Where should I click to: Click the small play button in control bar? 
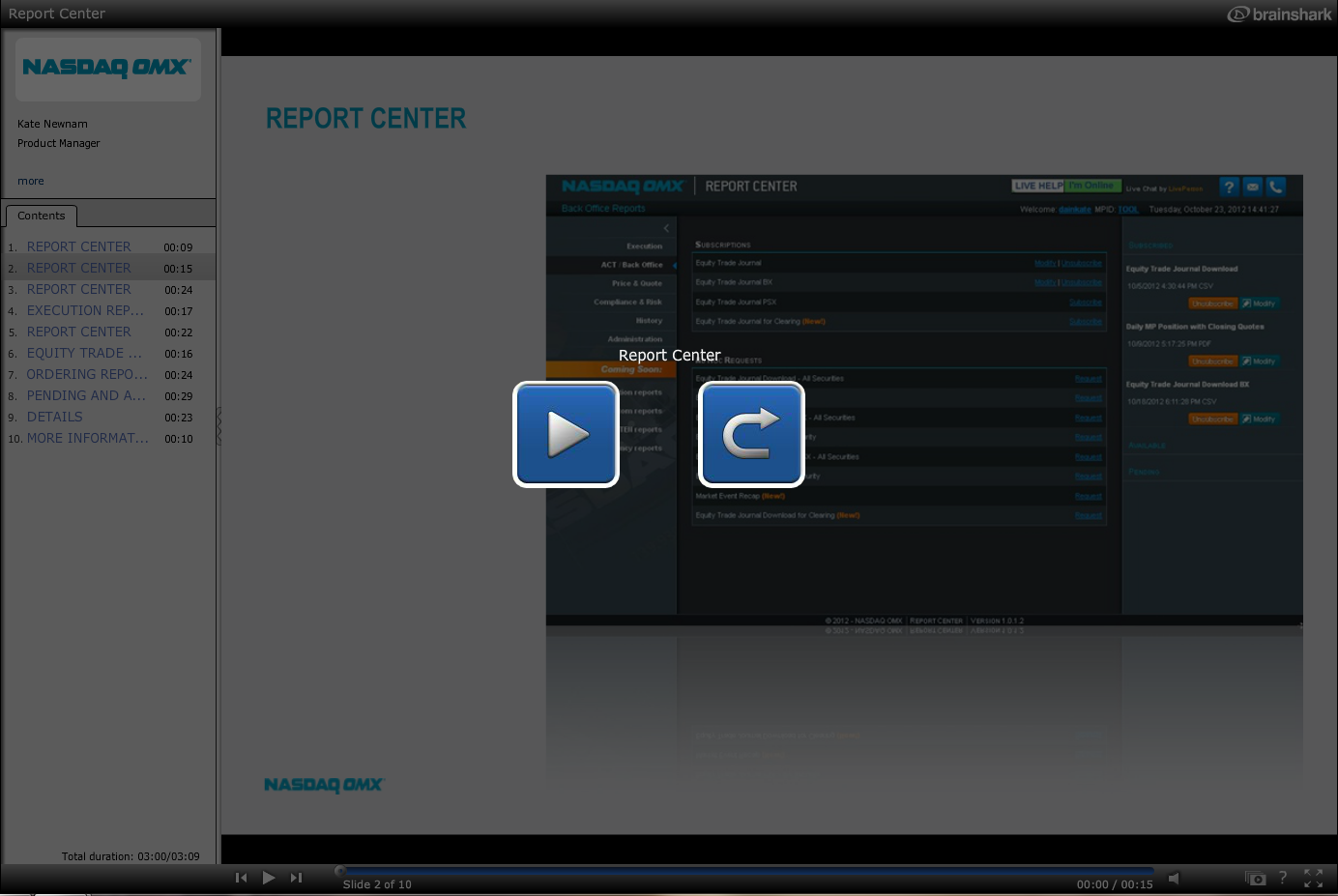269,878
